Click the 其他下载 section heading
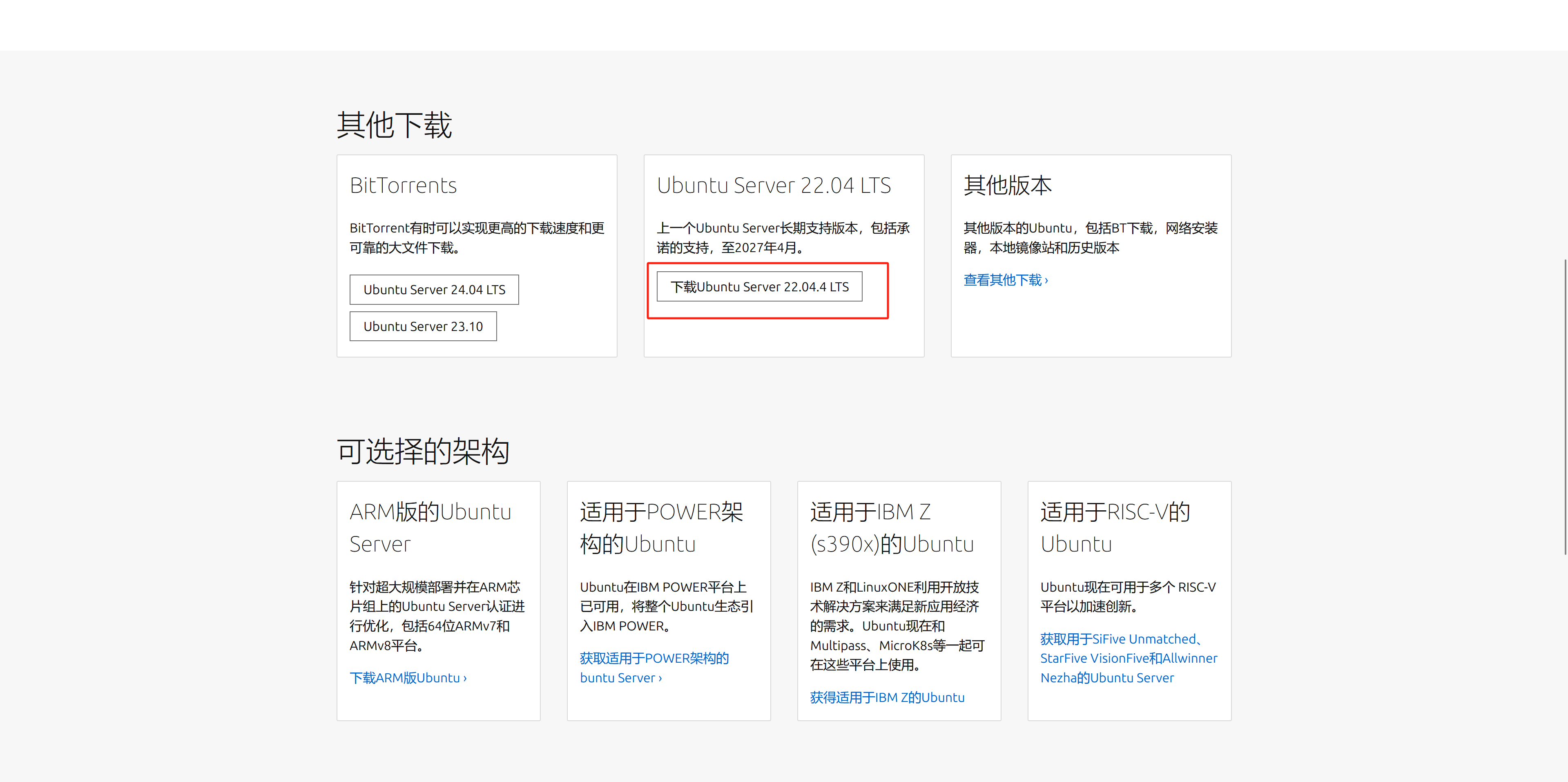 [395, 125]
